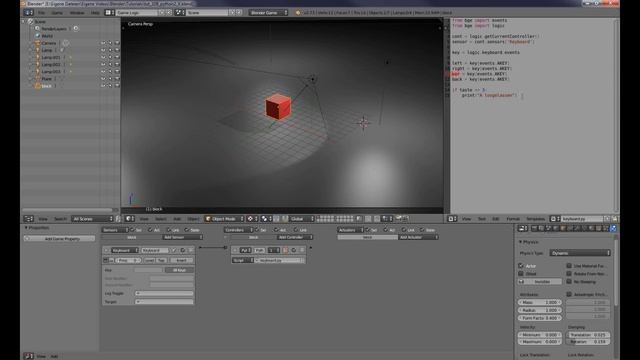Hide the block object via eye icon

[x=103, y=86]
